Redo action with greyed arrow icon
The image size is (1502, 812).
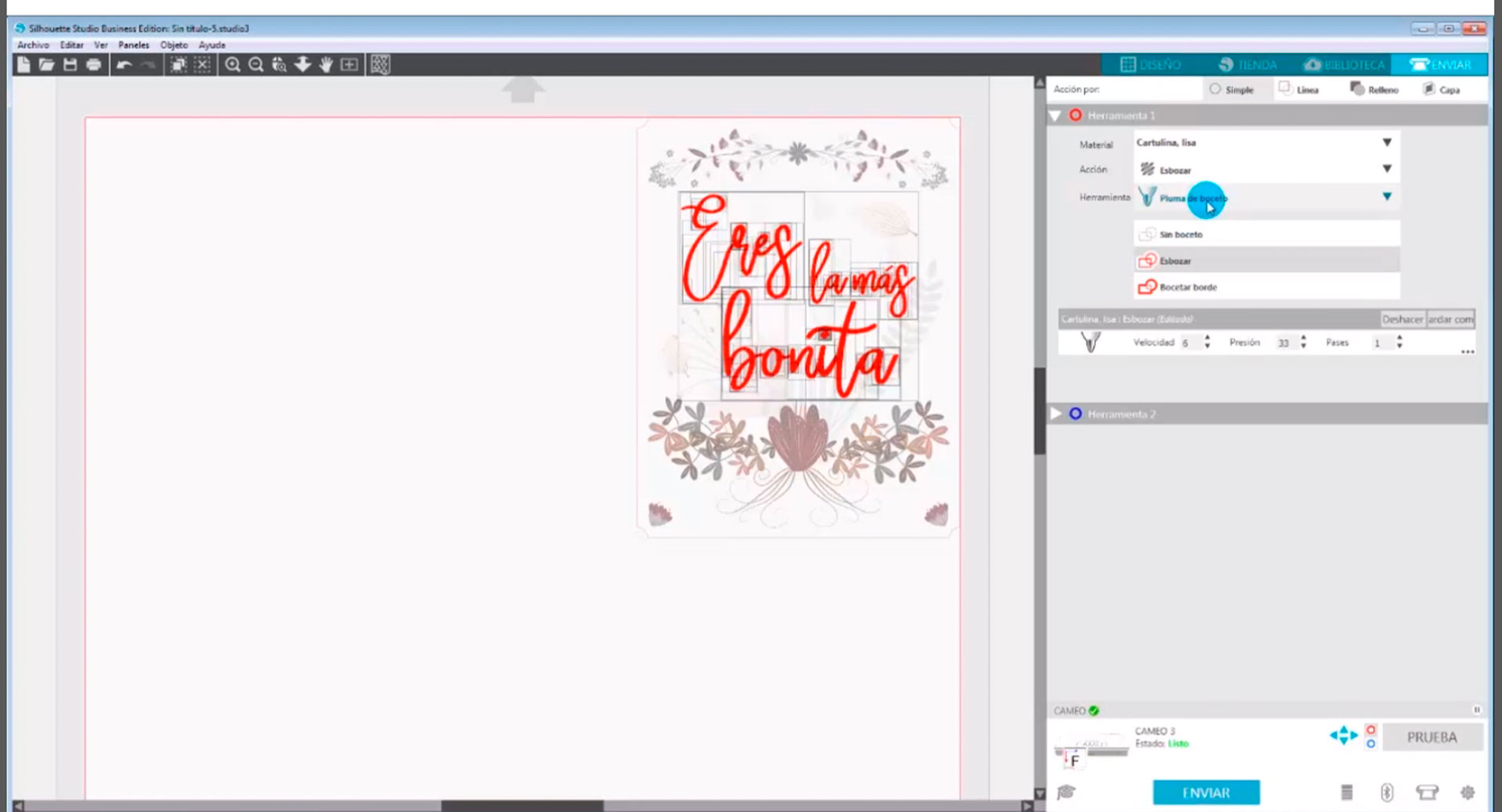coord(148,65)
